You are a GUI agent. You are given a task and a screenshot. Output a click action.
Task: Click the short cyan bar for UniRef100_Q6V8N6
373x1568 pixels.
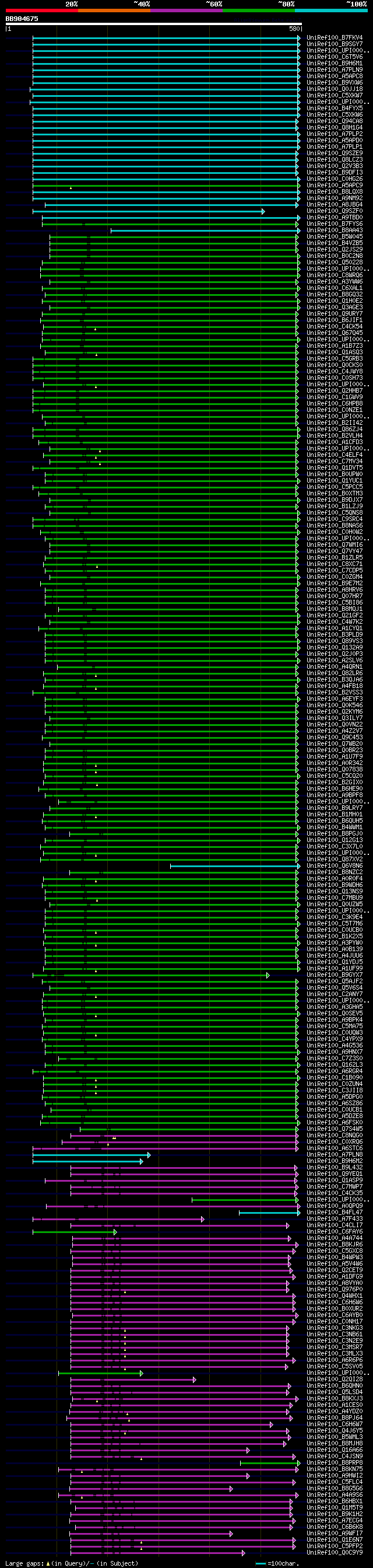(x=235, y=866)
